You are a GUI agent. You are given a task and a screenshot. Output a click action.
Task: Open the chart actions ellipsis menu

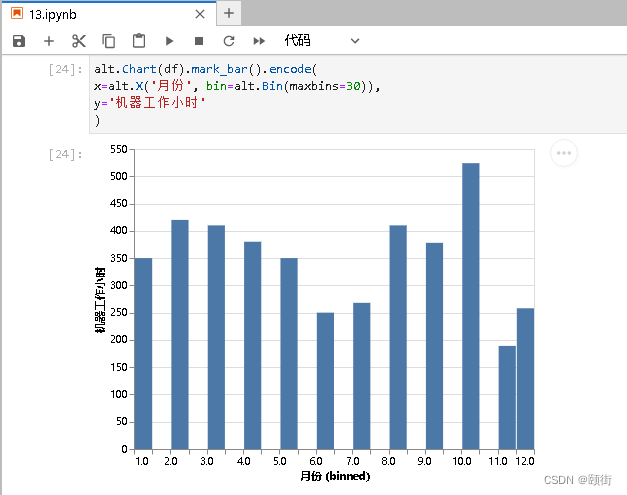[x=564, y=153]
